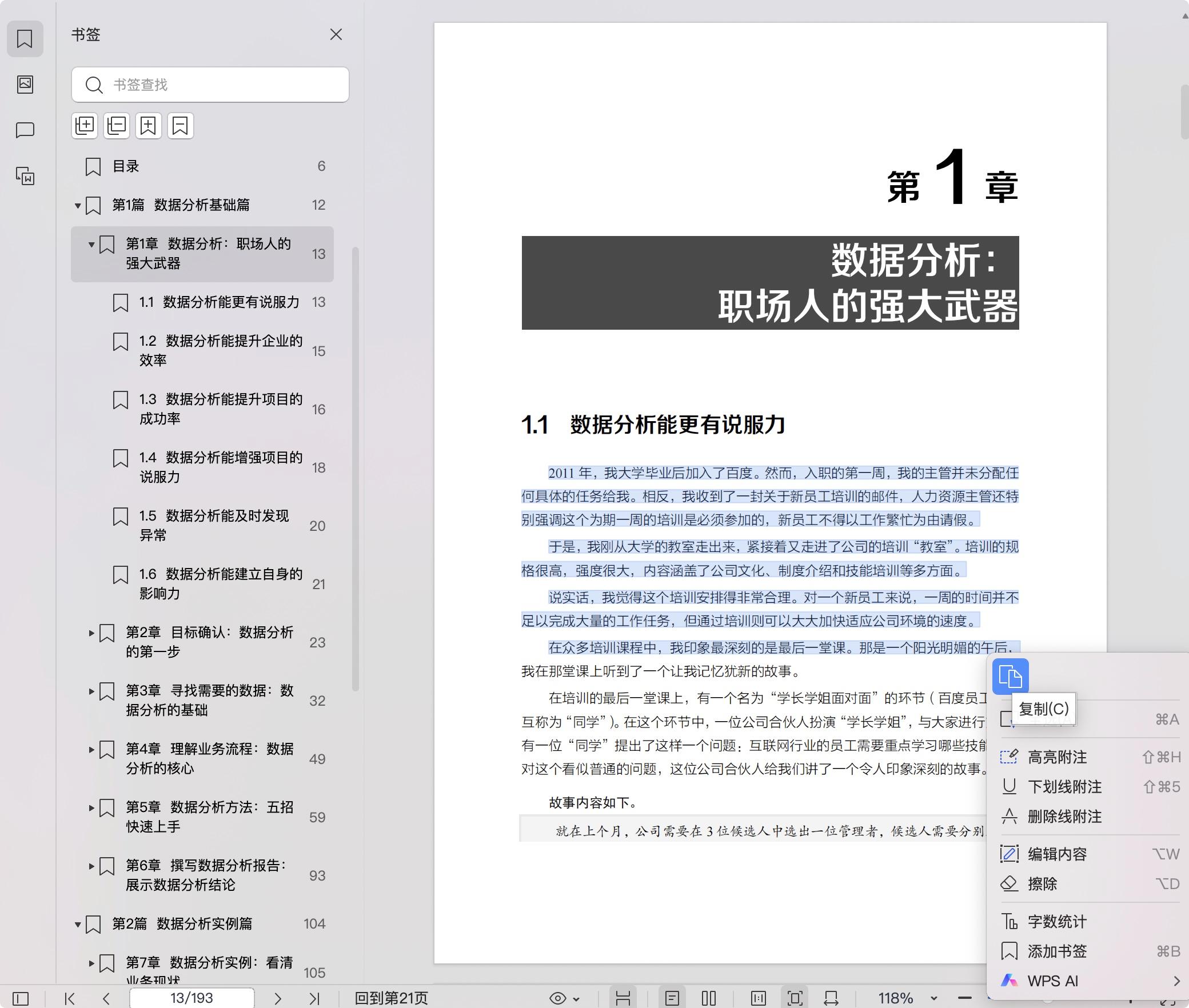Open the thumbnails panel in sidebar
The width and height of the screenshot is (1189, 1008).
coord(25,85)
